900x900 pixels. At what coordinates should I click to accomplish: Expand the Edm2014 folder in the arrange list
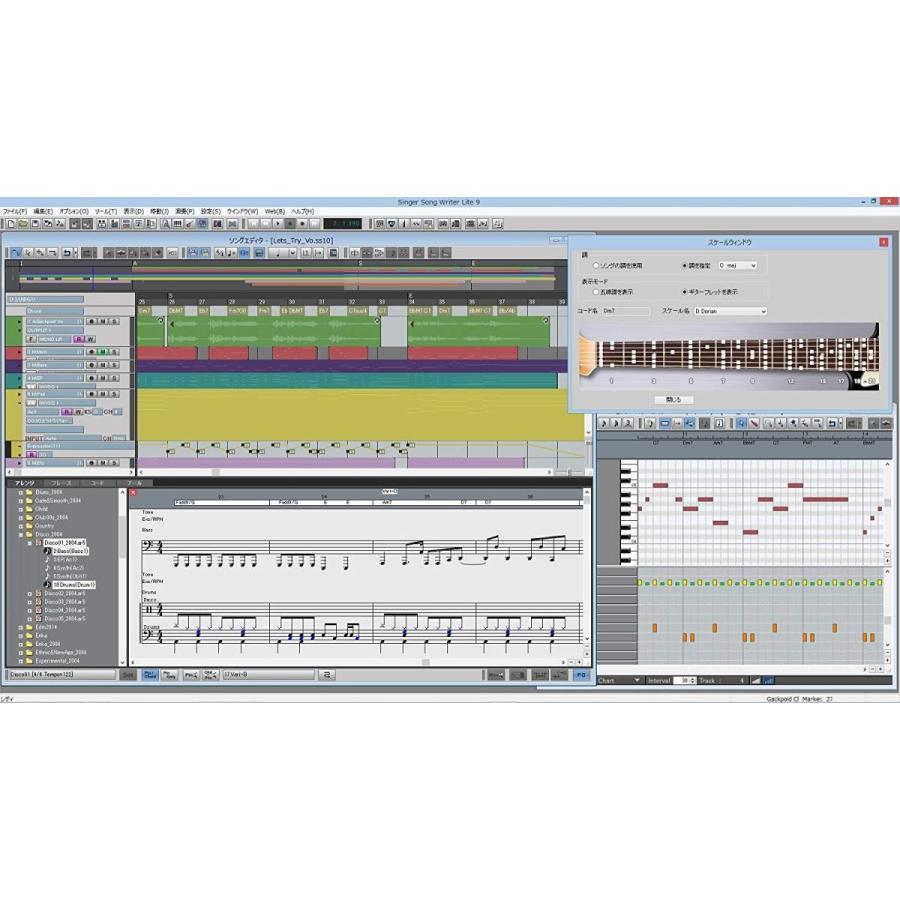pos(20,627)
